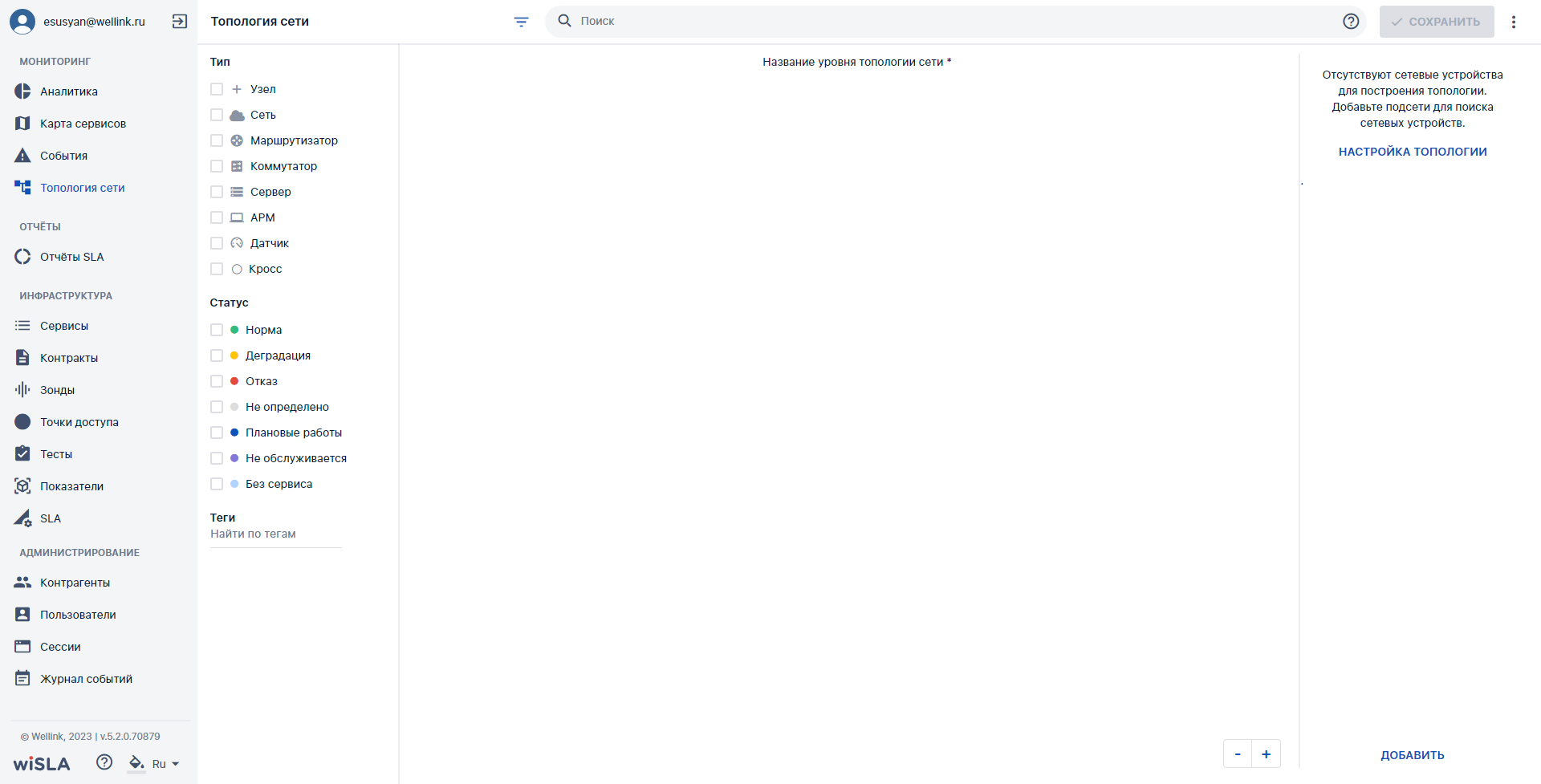This screenshot has width=1541, height=784.
Task: Check the Коммутатор filter checkbox
Action: click(x=217, y=166)
